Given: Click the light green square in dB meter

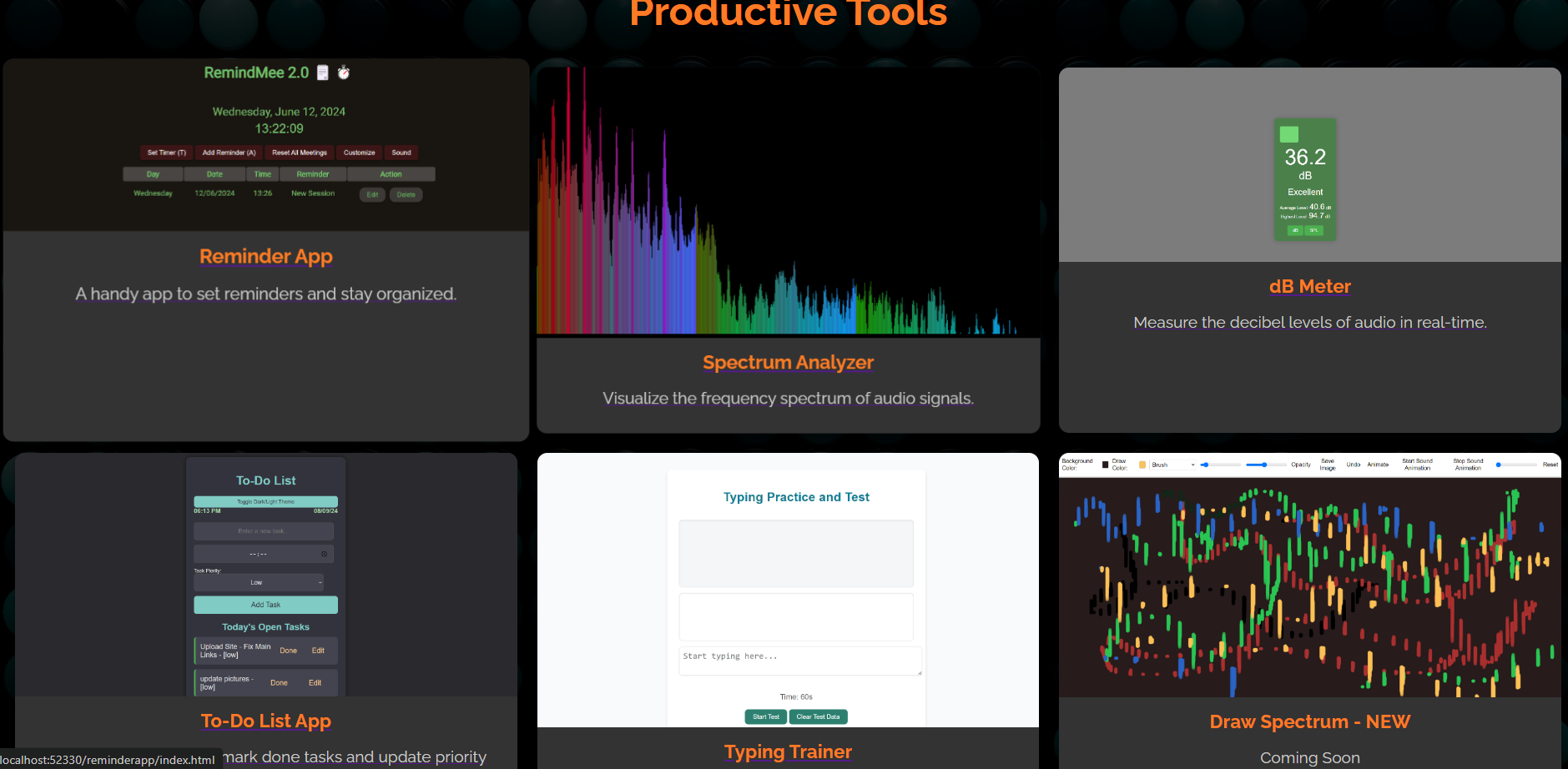Looking at the screenshot, I should click(x=1289, y=134).
